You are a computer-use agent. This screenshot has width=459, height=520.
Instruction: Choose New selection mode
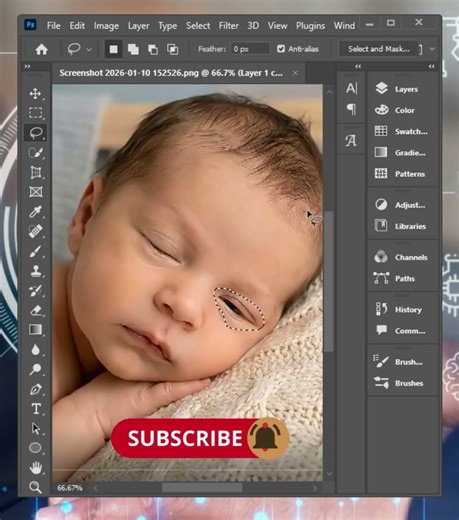coord(113,49)
